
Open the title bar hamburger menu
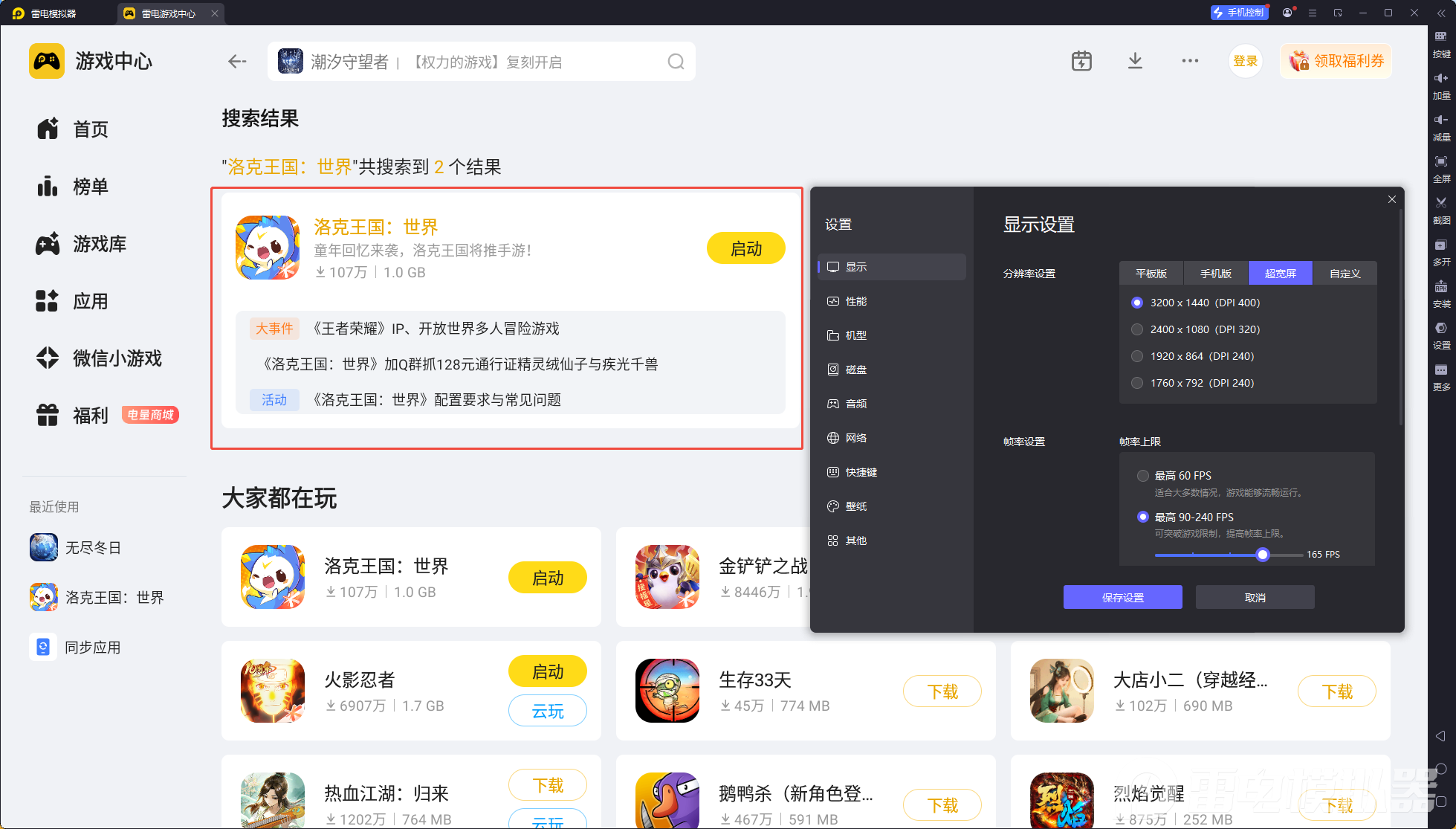pos(1313,13)
